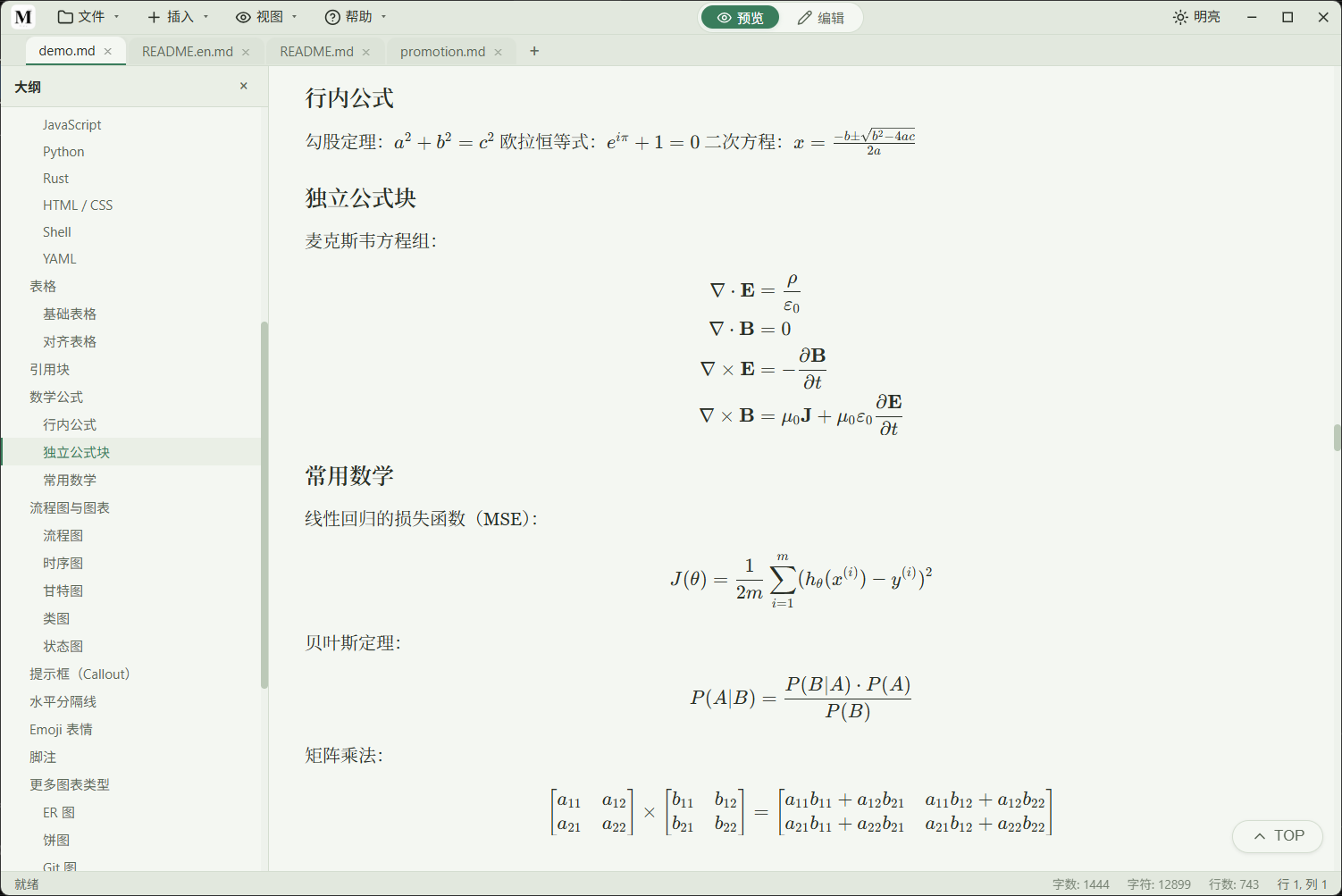Close the 大纲 outline panel
Screen dimensions: 1342x896
point(244,86)
